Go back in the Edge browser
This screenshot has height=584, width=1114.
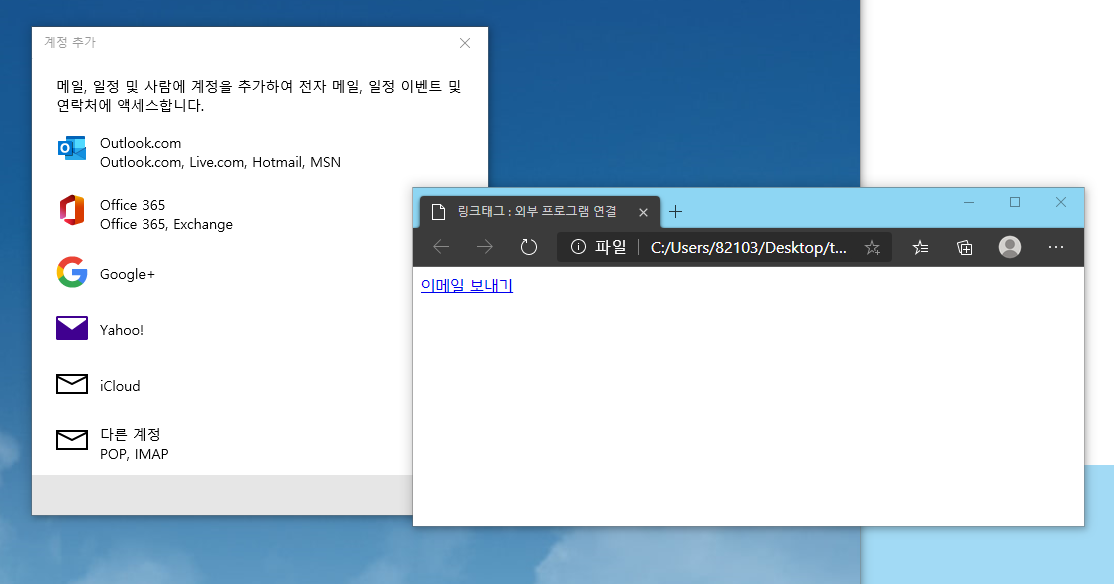(x=441, y=247)
